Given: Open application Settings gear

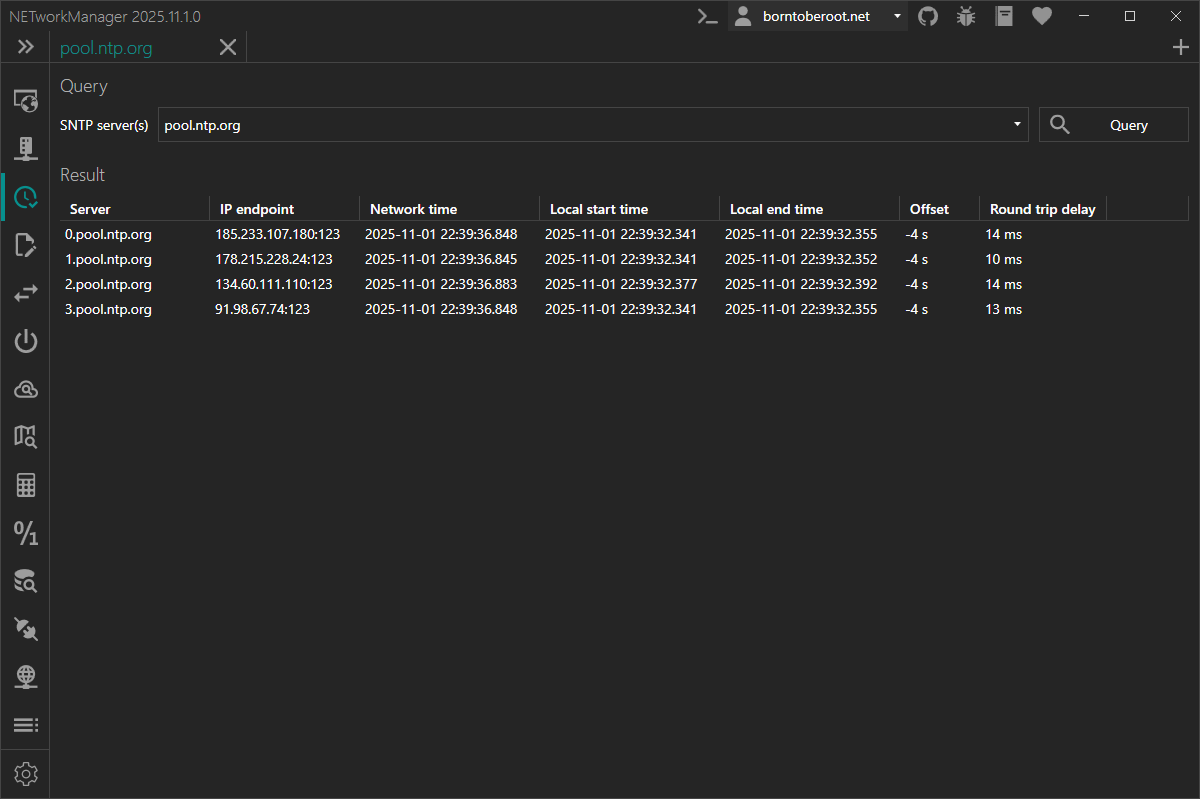Looking at the screenshot, I should [x=25, y=772].
